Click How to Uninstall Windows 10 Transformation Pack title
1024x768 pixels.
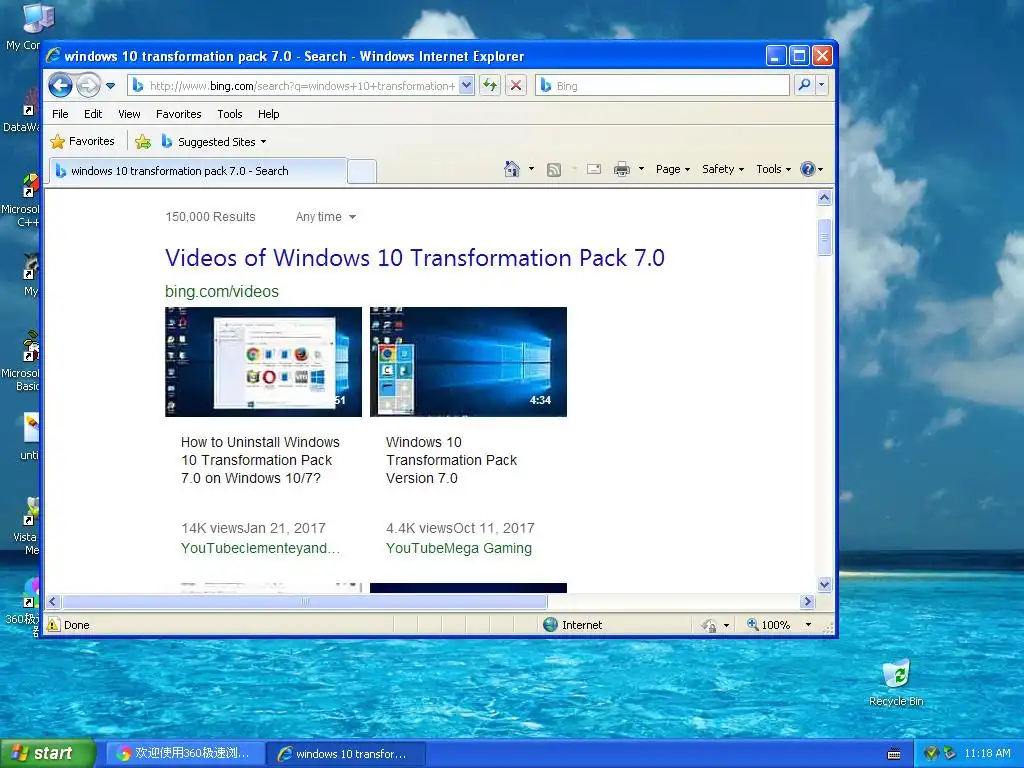[261, 460]
